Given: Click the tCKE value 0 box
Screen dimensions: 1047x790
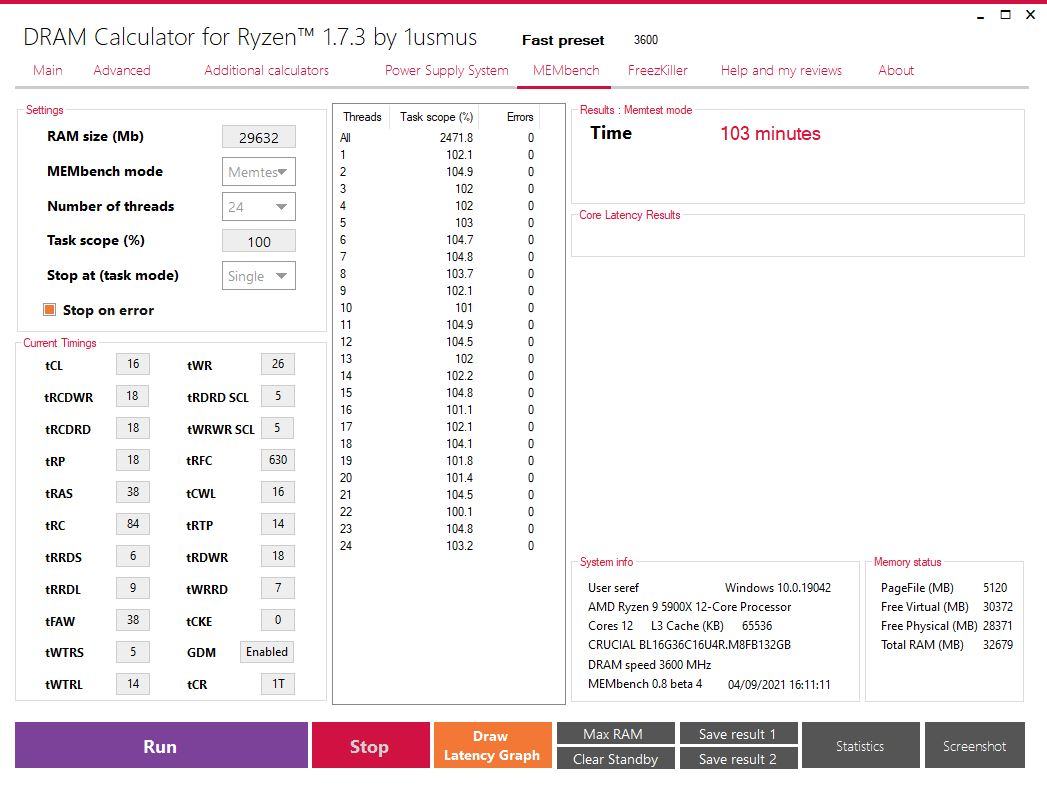Looking at the screenshot, I should coord(278,620).
